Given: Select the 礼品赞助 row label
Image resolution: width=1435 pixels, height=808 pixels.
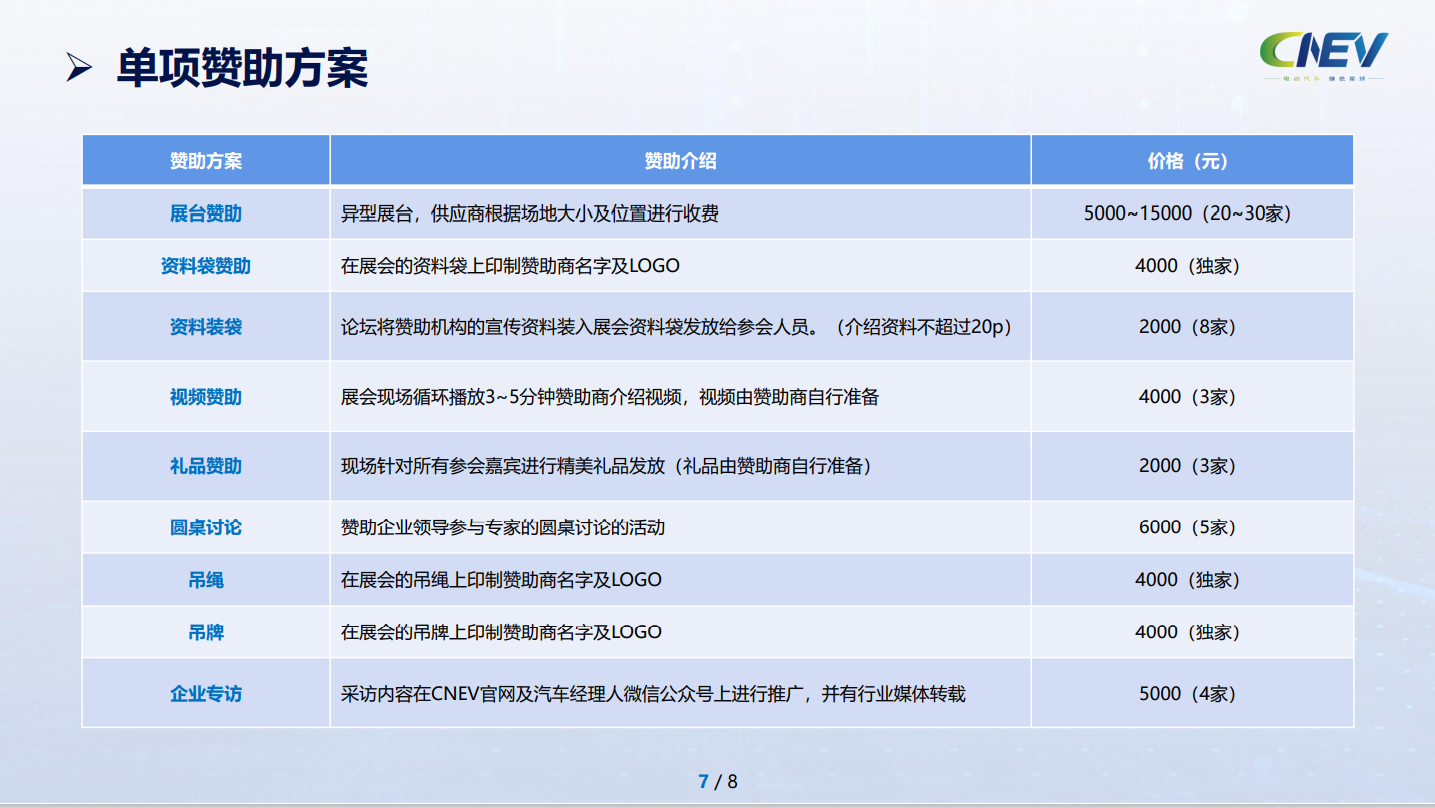Looking at the screenshot, I should click(x=206, y=466).
